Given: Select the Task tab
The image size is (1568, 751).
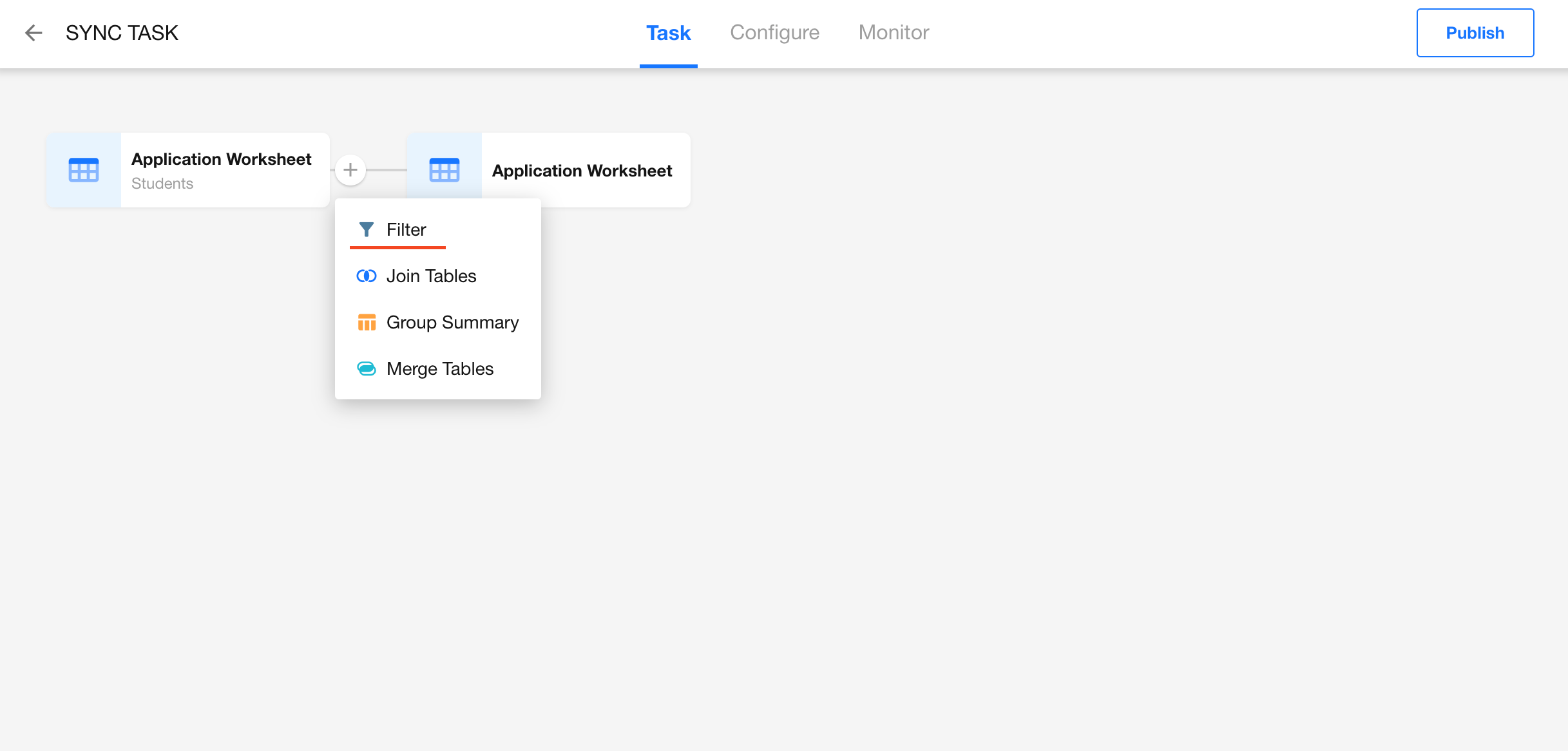Looking at the screenshot, I should (x=668, y=33).
